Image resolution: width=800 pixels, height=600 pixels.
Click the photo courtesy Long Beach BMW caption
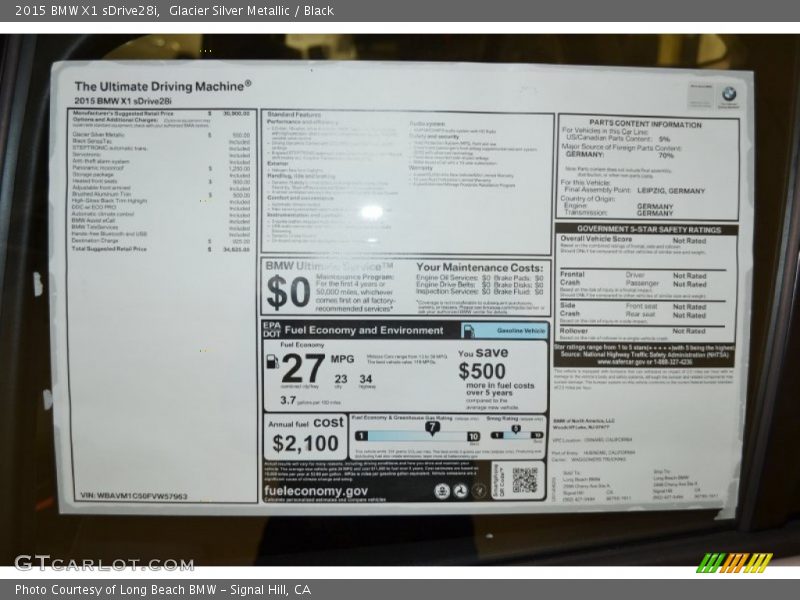[x=163, y=590]
